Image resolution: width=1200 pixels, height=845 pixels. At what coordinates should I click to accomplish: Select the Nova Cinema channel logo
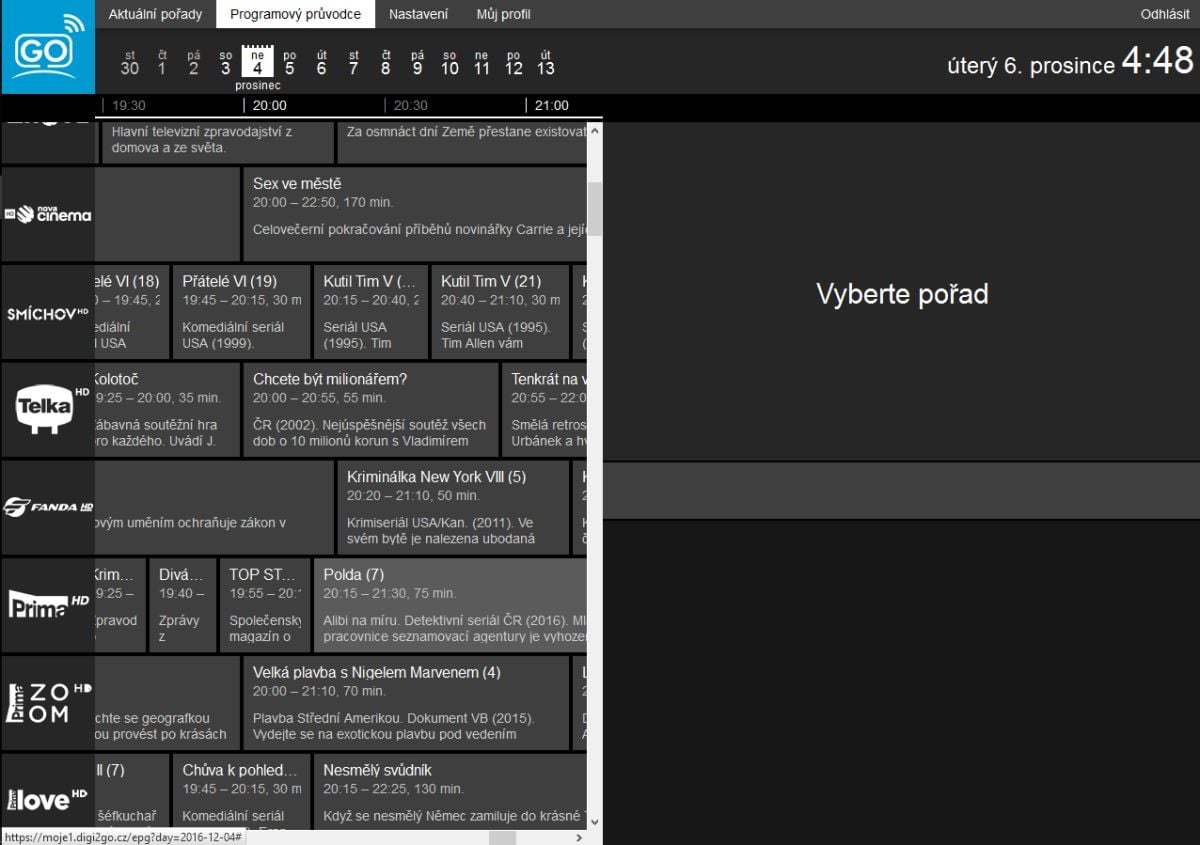pyautogui.click(x=47, y=214)
